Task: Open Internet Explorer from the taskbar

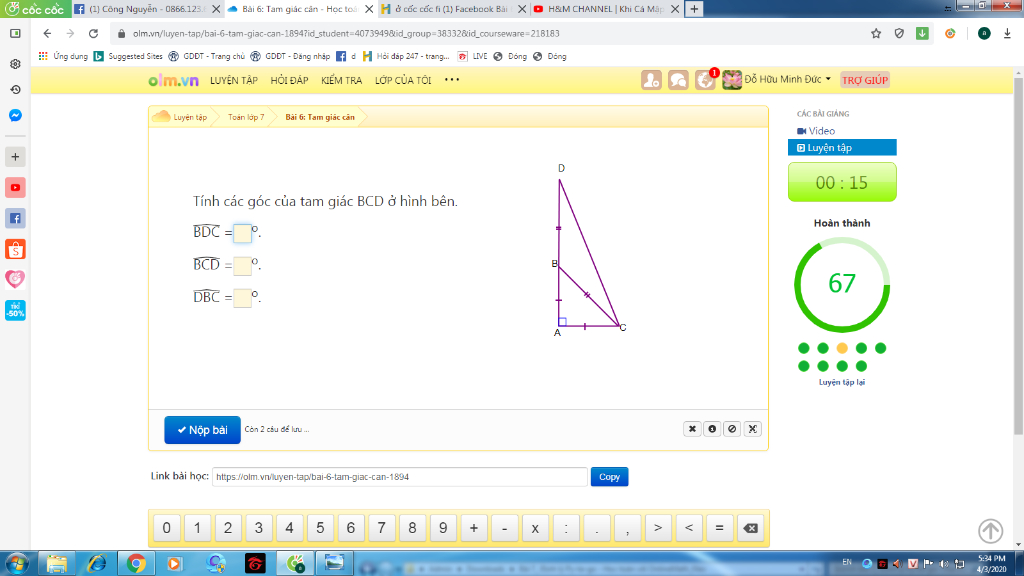Action: click(x=97, y=563)
